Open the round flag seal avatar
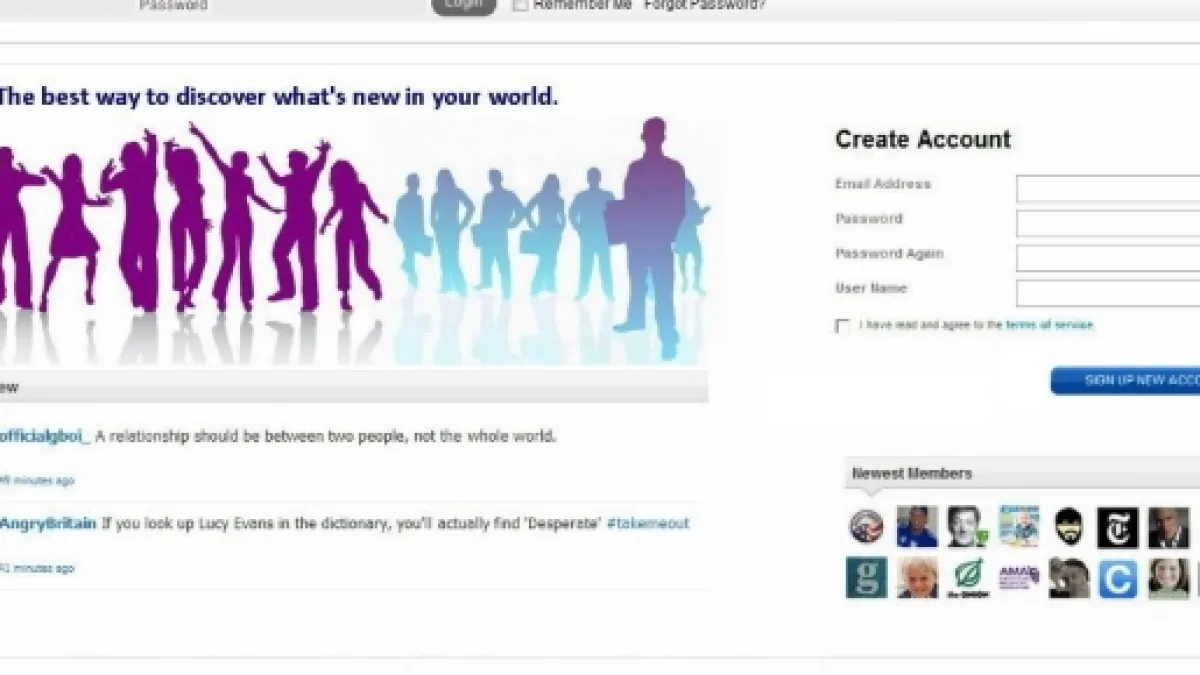 click(866, 527)
